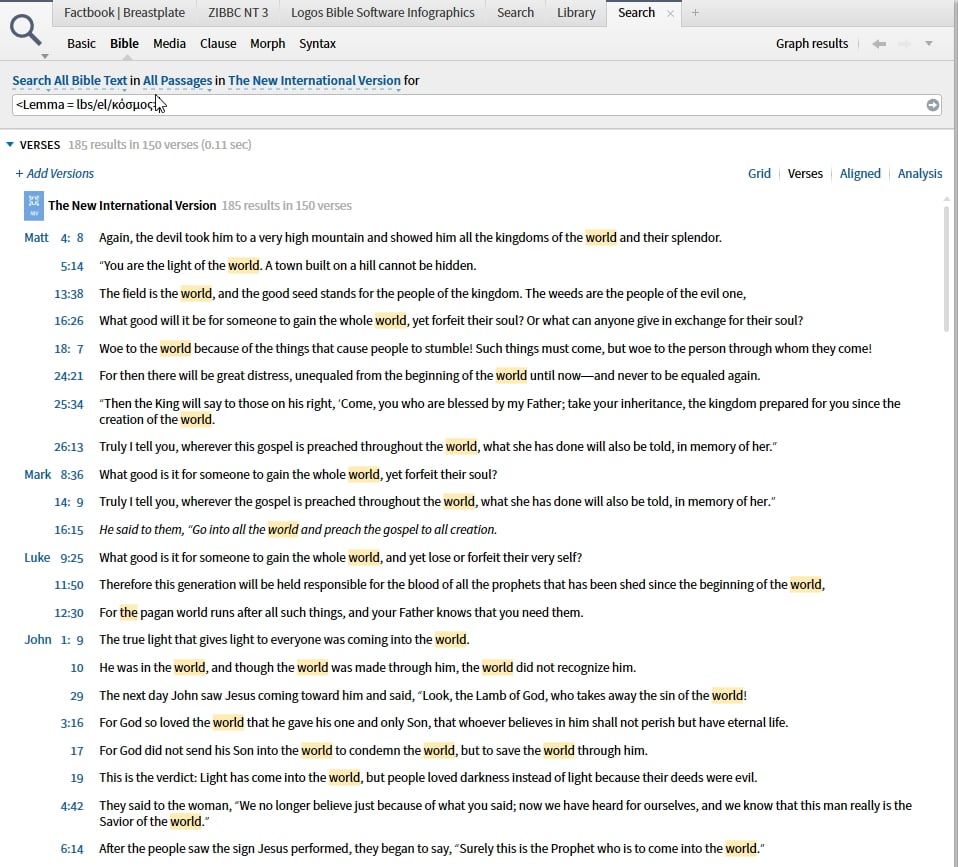Screen dimensions: 958x867
Task: Switch to the first Search tab
Action: point(515,13)
